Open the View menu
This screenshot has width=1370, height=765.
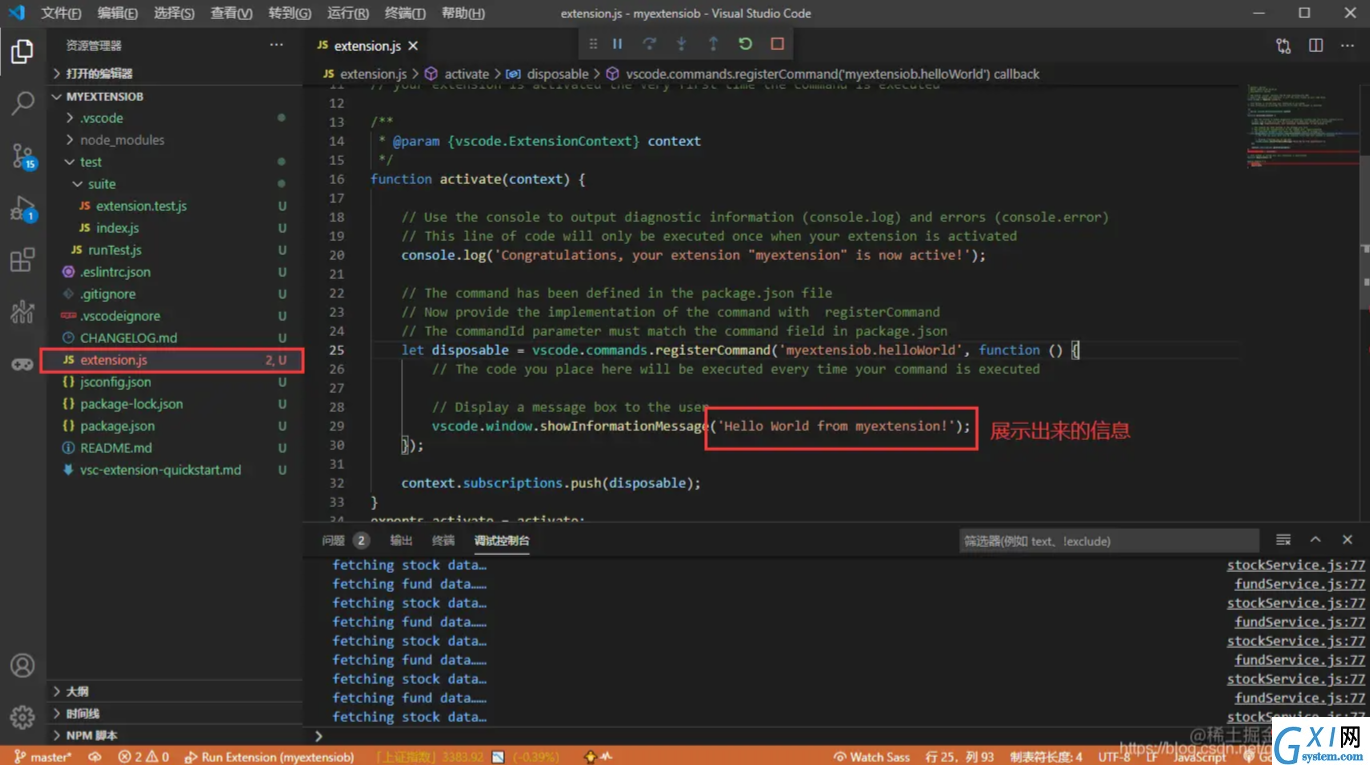(x=231, y=13)
